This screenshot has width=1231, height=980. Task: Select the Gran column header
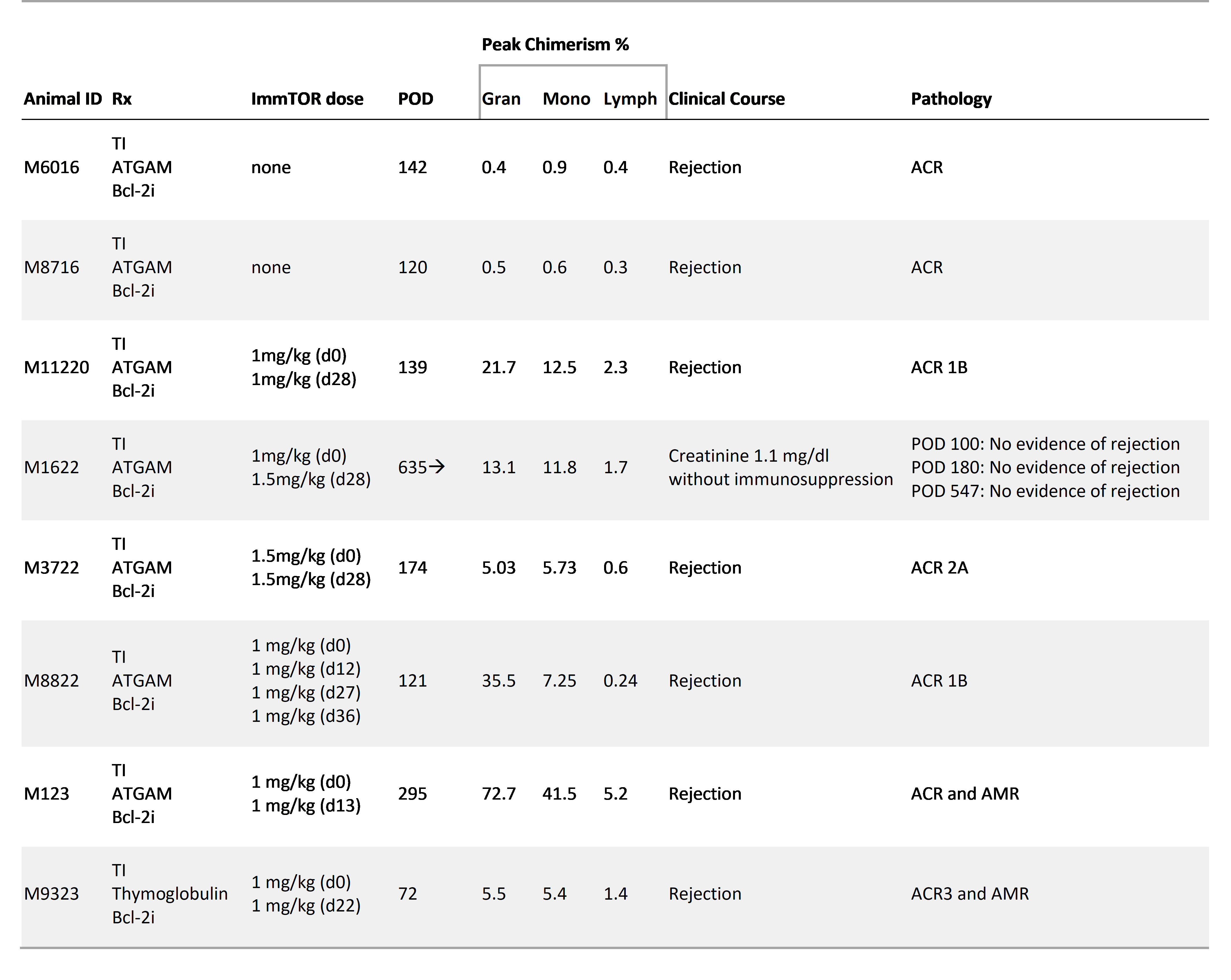tap(501, 99)
